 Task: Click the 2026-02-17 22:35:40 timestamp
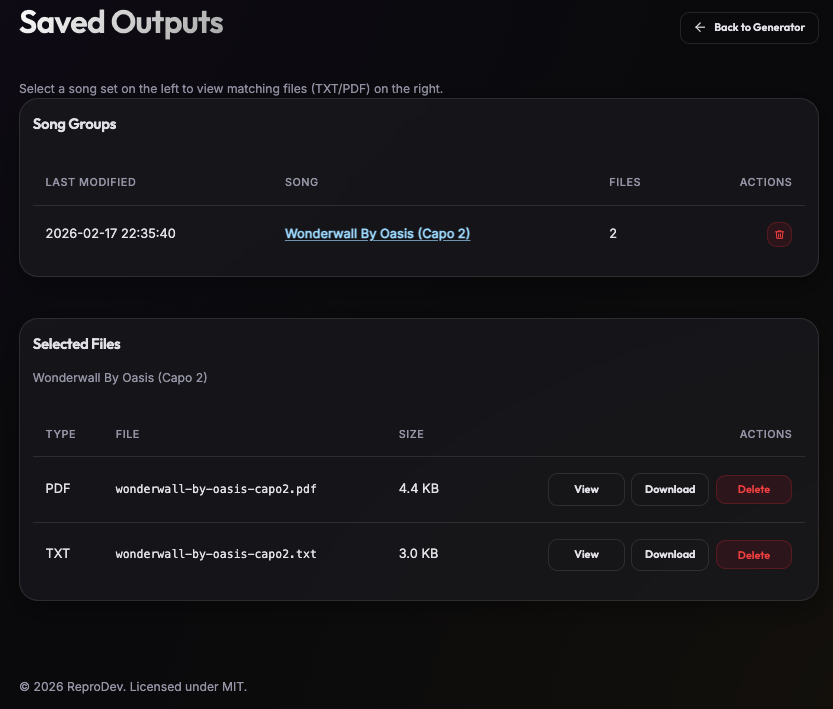pos(111,234)
